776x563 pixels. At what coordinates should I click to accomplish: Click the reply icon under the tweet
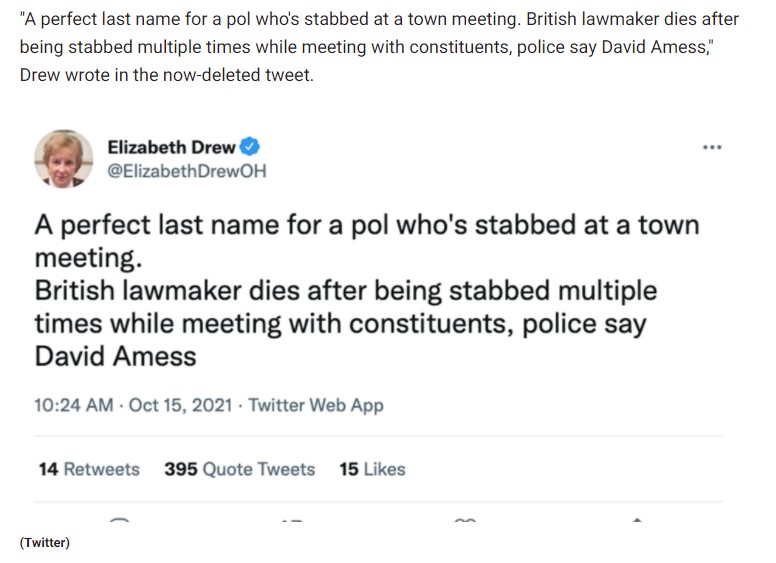click(x=120, y=521)
